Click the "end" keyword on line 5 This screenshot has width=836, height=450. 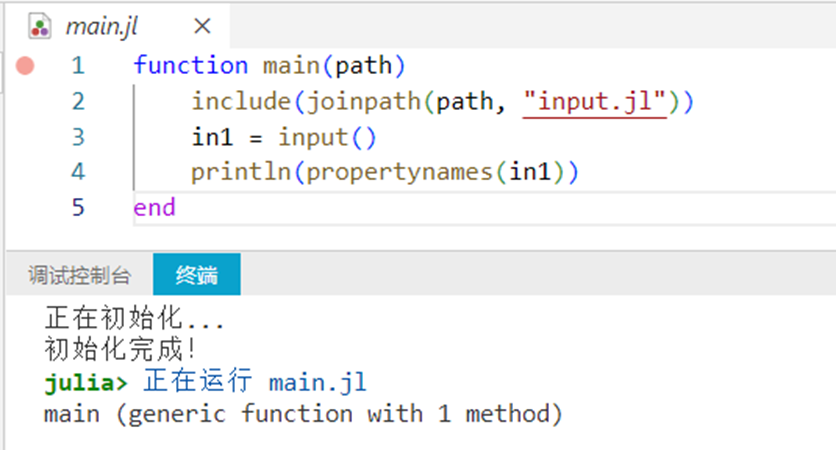click(x=154, y=207)
